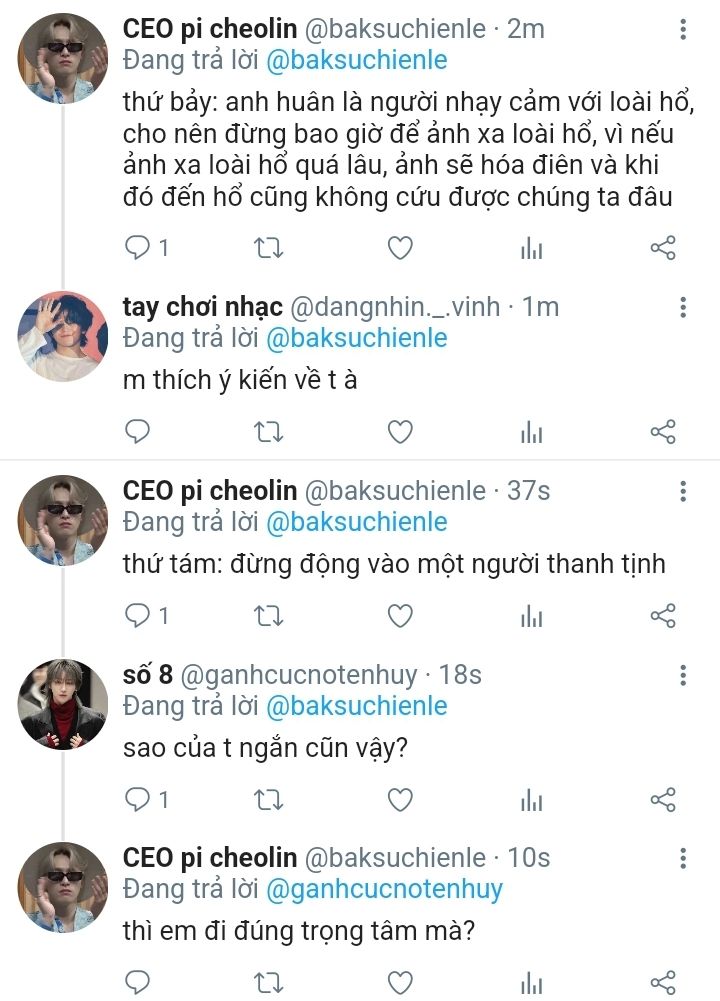Image resolution: width=720 pixels, height=1001 pixels.
Task: Like the 'thứ tám: đừng động' tweet
Action: click(400, 615)
